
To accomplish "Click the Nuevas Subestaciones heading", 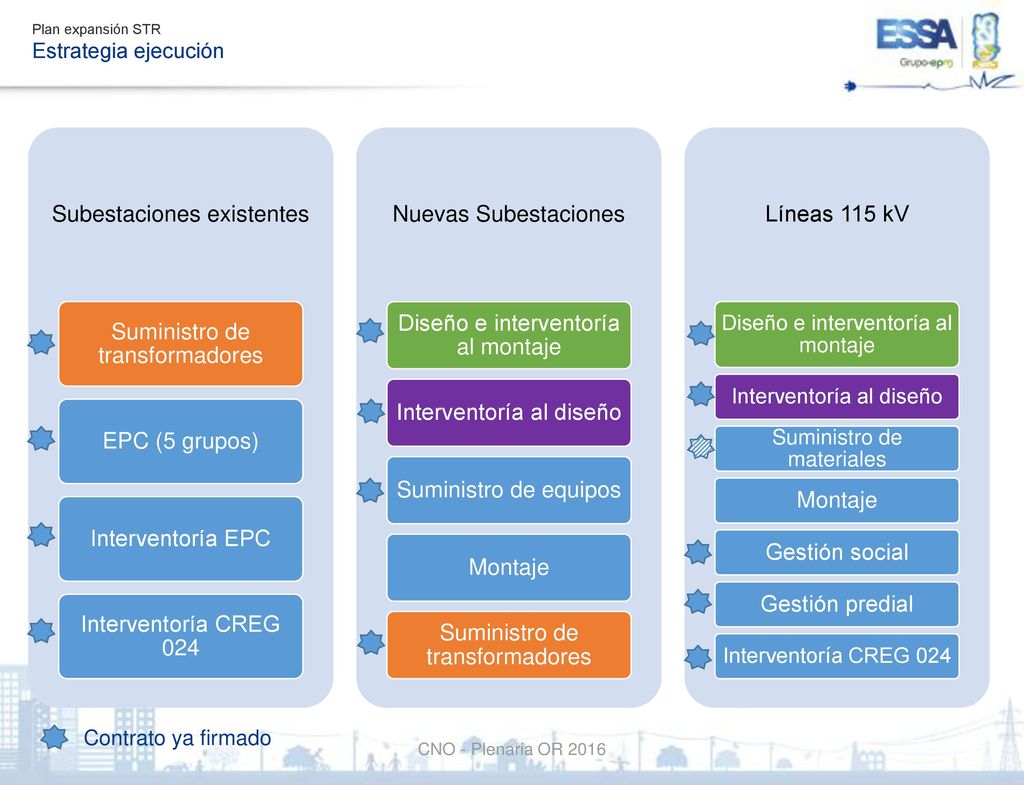I will [x=508, y=214].
